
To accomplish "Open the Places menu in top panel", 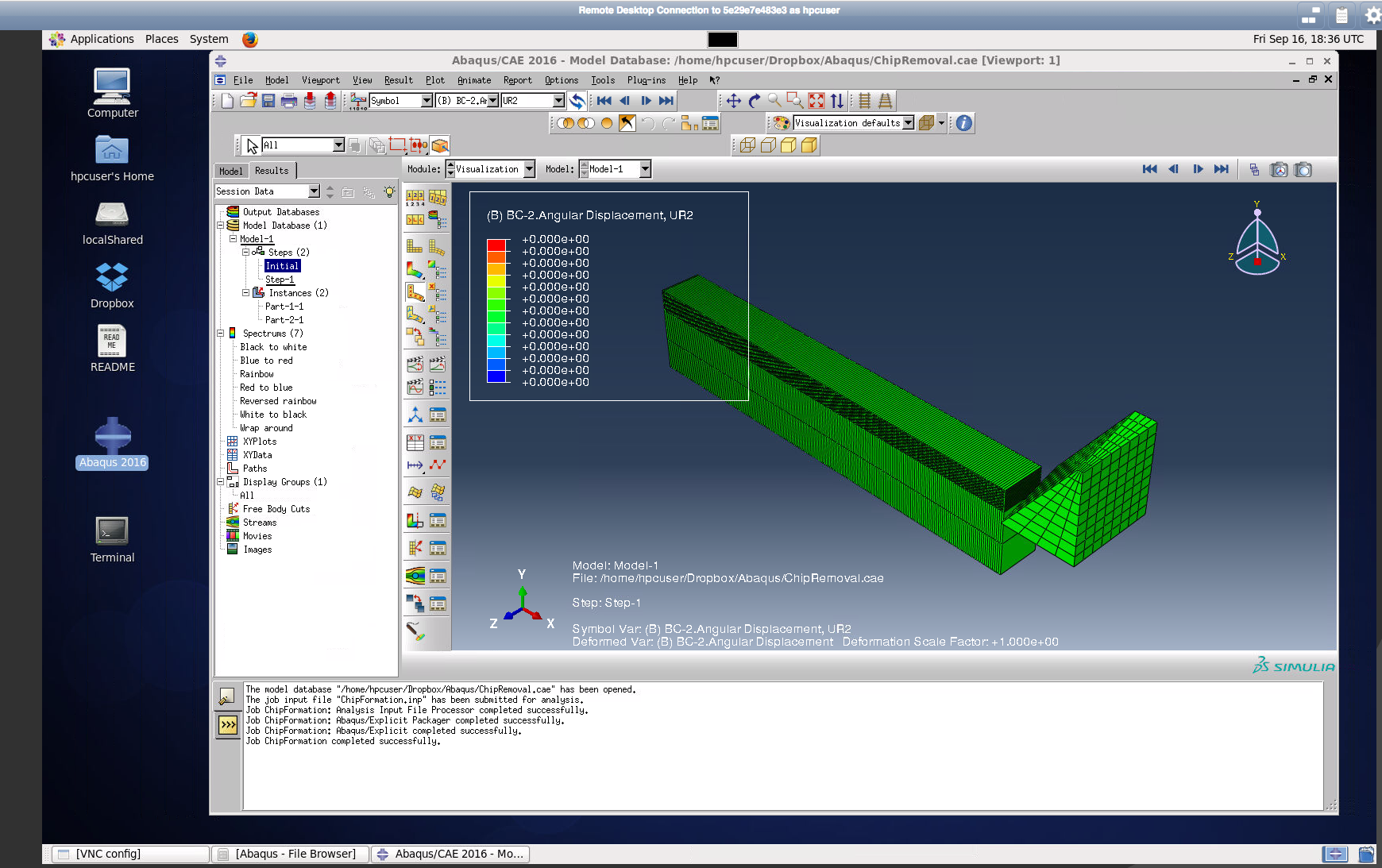I will point(161,39).
